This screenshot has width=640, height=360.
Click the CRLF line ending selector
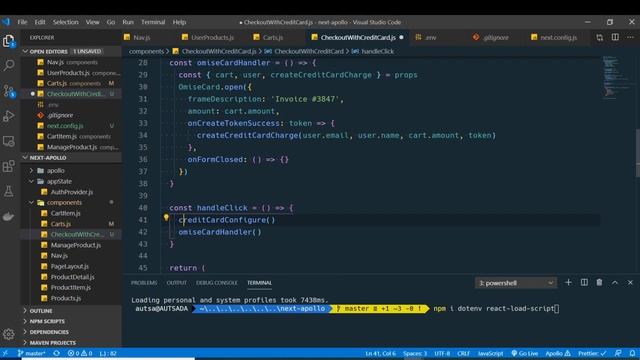(x=463, y=353)
